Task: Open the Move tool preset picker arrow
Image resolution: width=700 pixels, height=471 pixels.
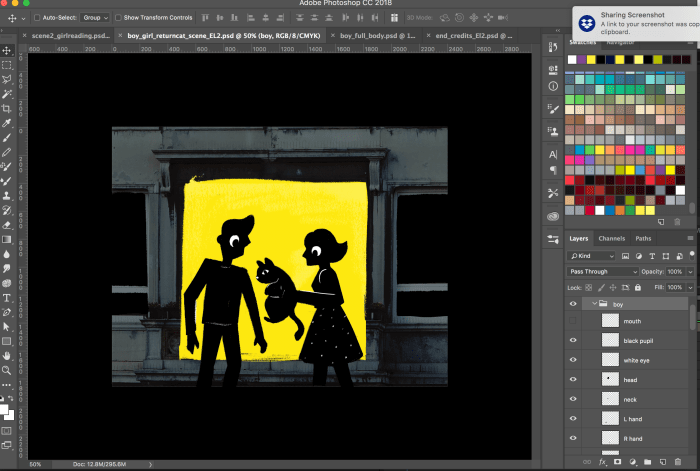Action: 23,18
